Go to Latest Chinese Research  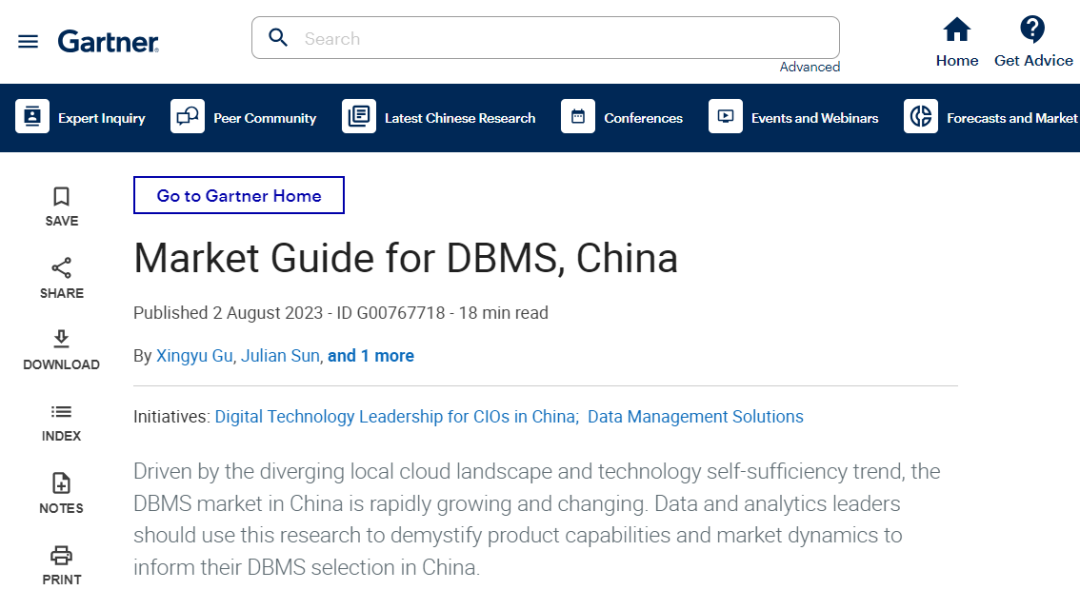click(x=439, y=118)
